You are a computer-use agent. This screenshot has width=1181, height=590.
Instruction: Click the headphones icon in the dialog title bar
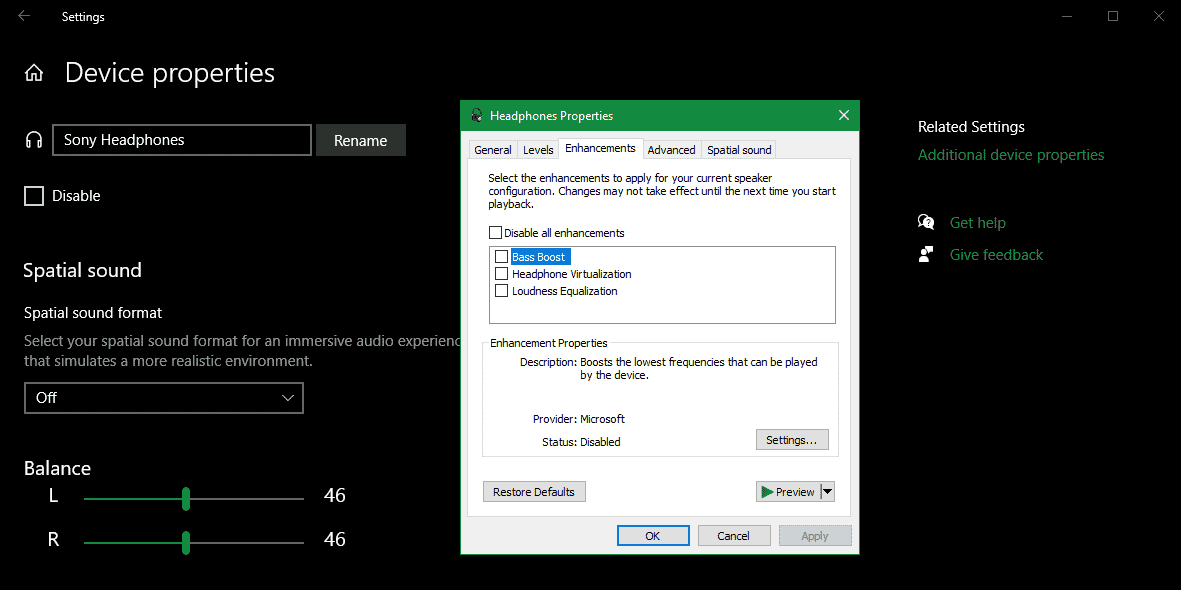tap(476, 115)
